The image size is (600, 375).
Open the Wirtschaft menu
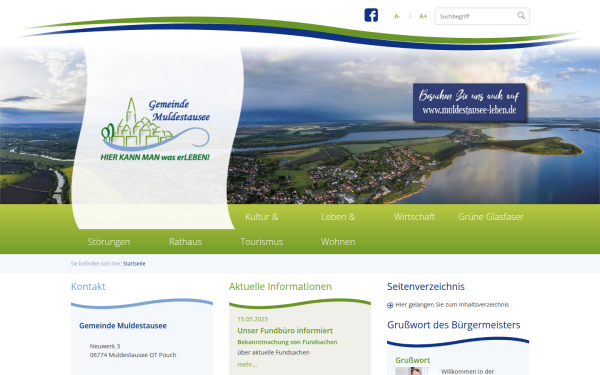[414, 217]
